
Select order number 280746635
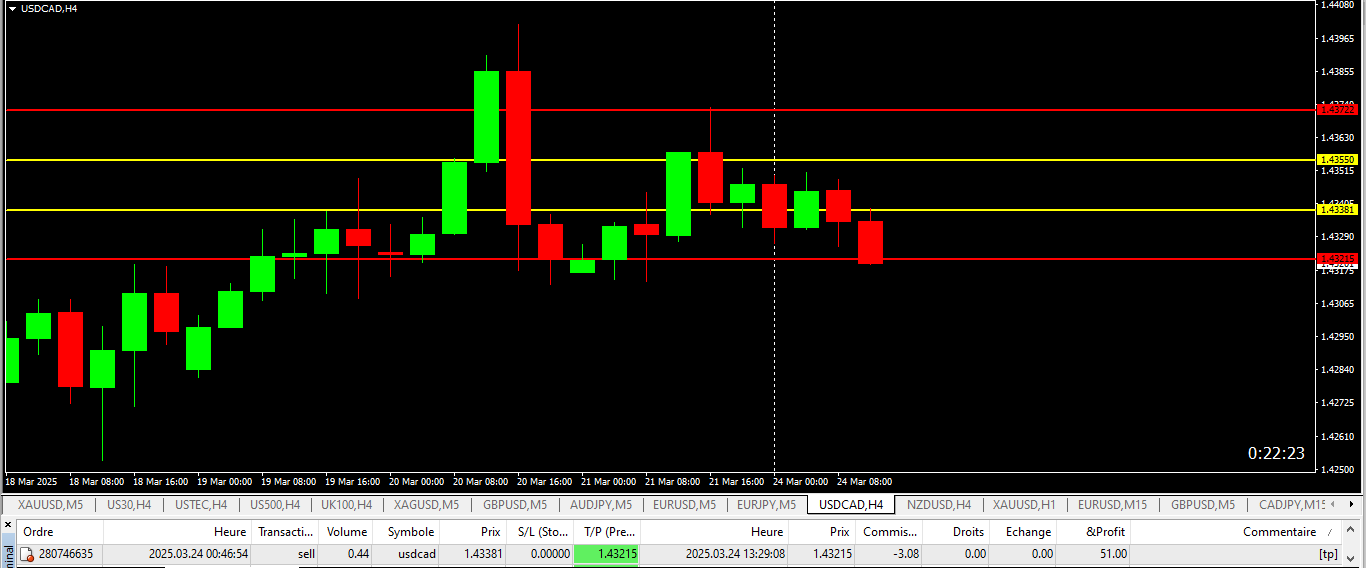click(x=66, y=554)
